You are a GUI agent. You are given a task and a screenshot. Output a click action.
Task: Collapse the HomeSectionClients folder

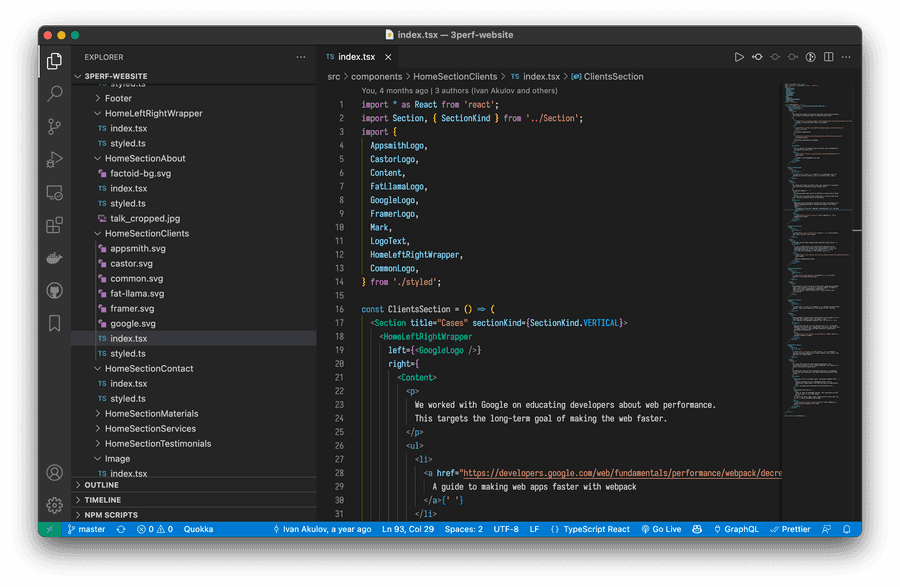146,233
